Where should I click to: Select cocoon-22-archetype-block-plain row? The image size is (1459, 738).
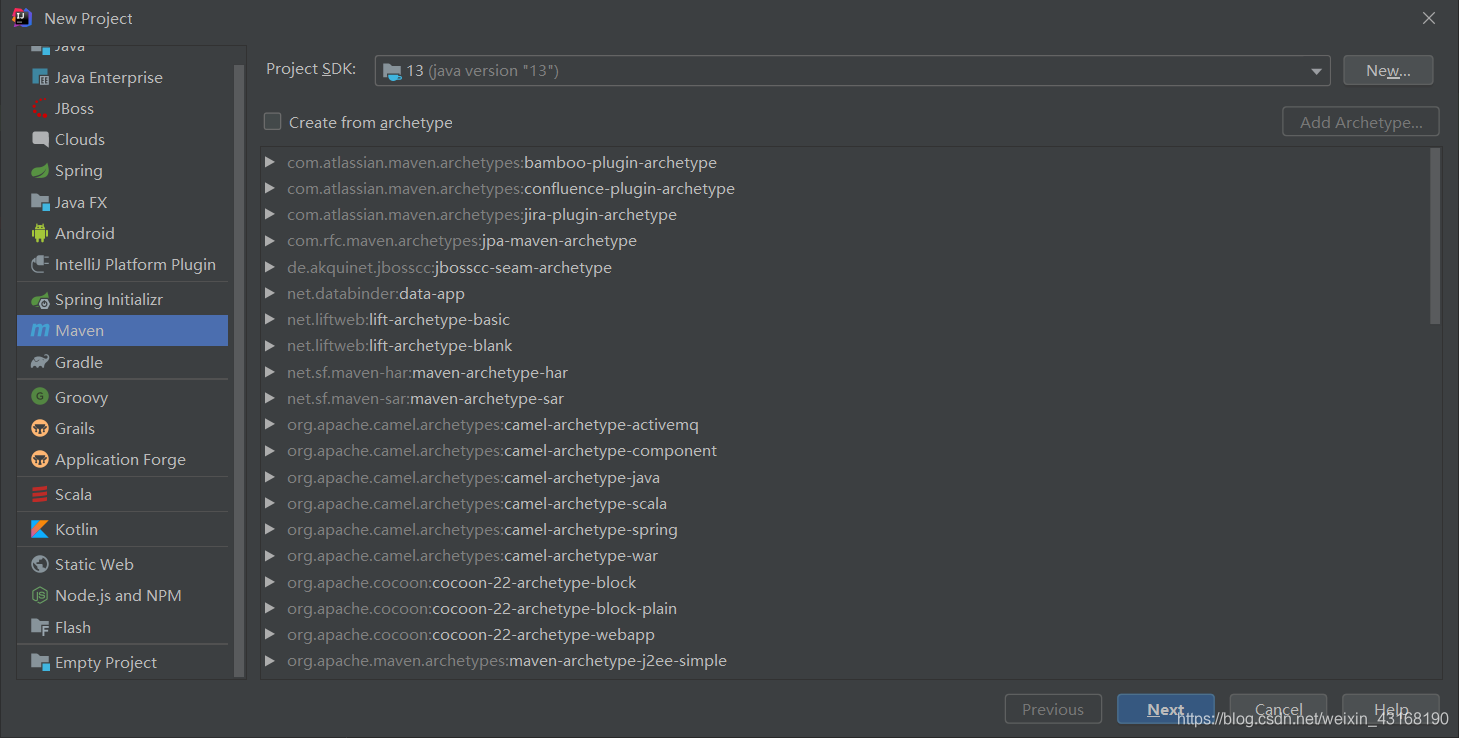tap(845, 608)
